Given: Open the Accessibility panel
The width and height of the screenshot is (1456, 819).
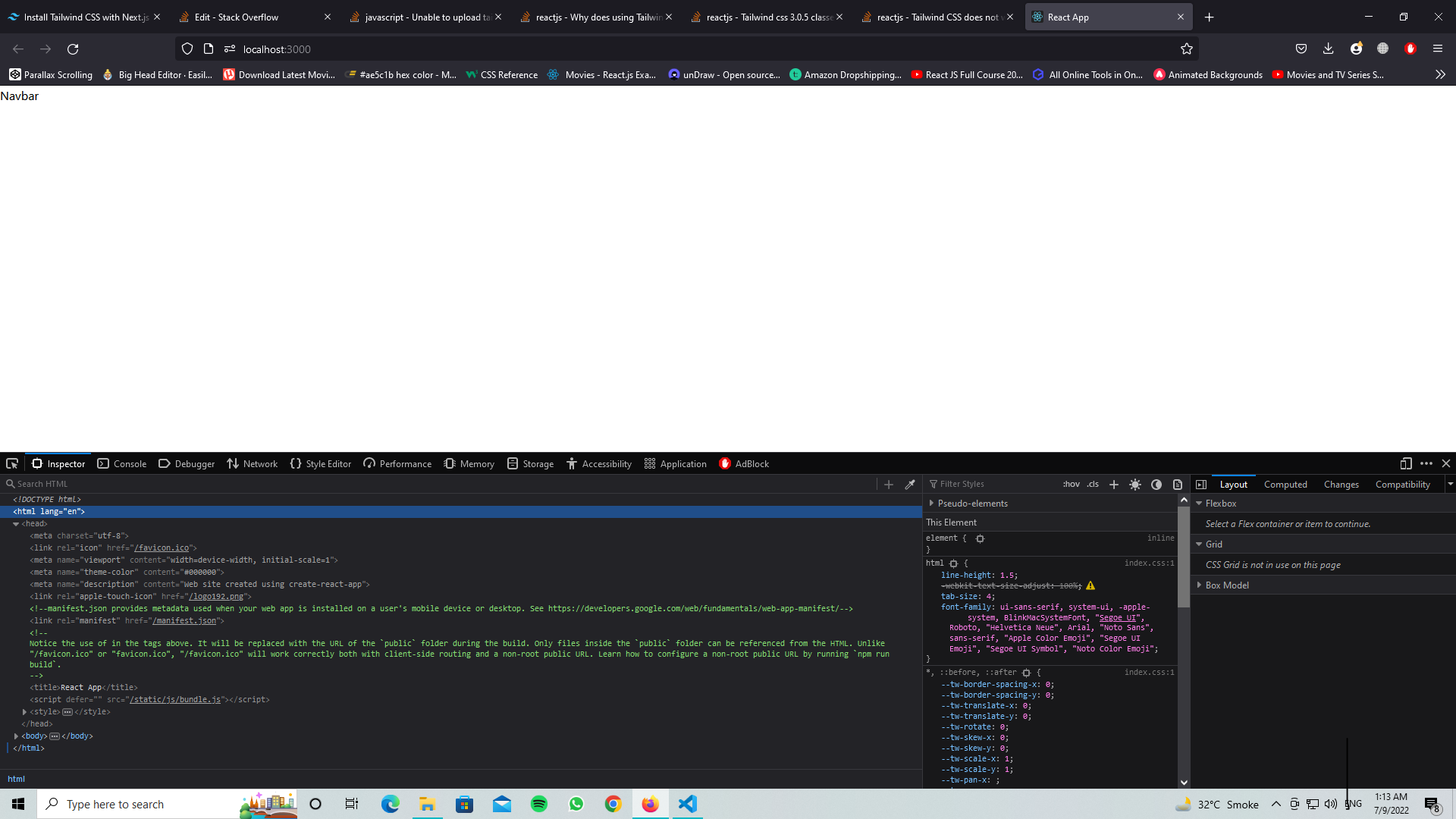Looking at the screenshot, I should click(599, 463).
